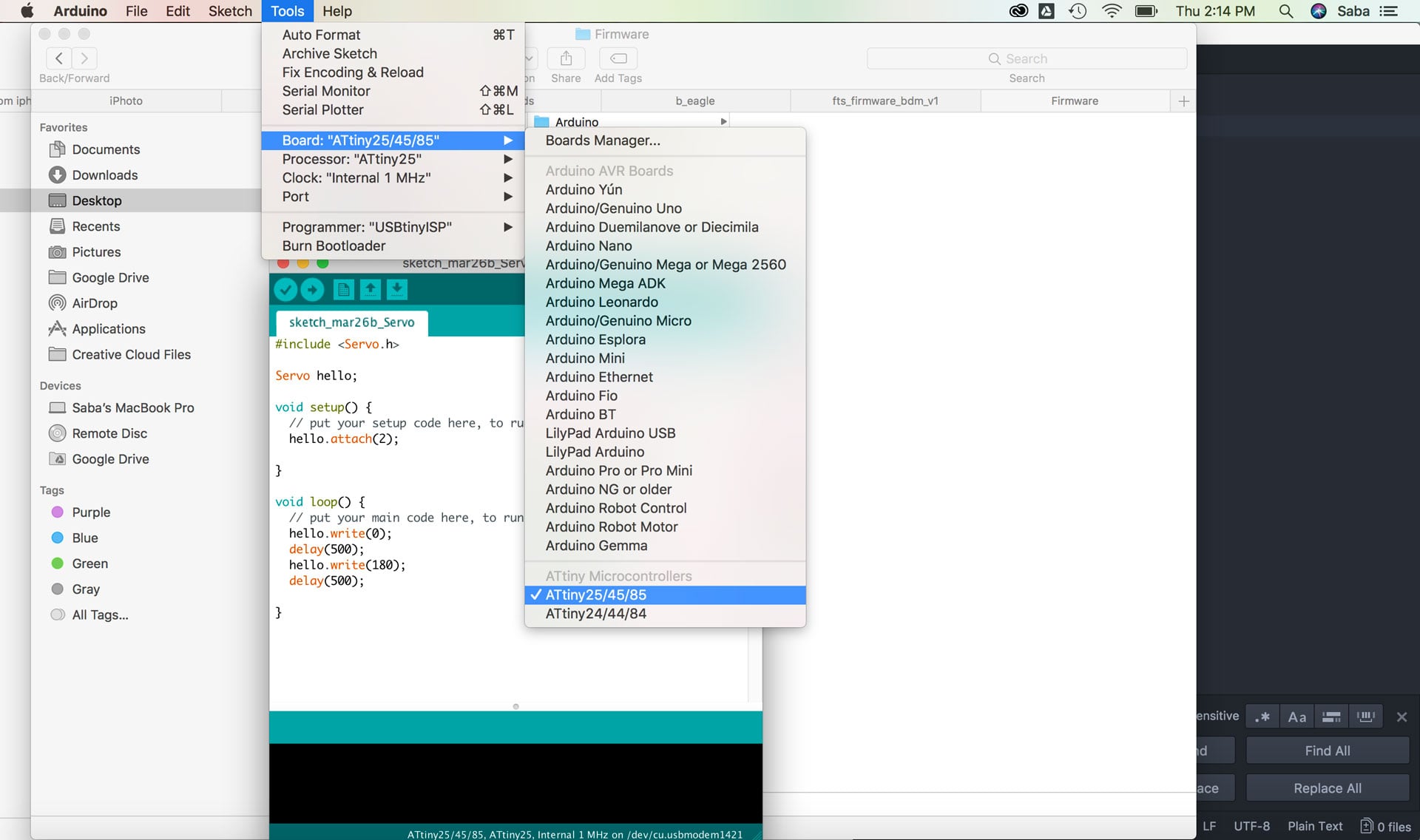Open Spotlight search magnifier in menu bar

coord(1286,11)
